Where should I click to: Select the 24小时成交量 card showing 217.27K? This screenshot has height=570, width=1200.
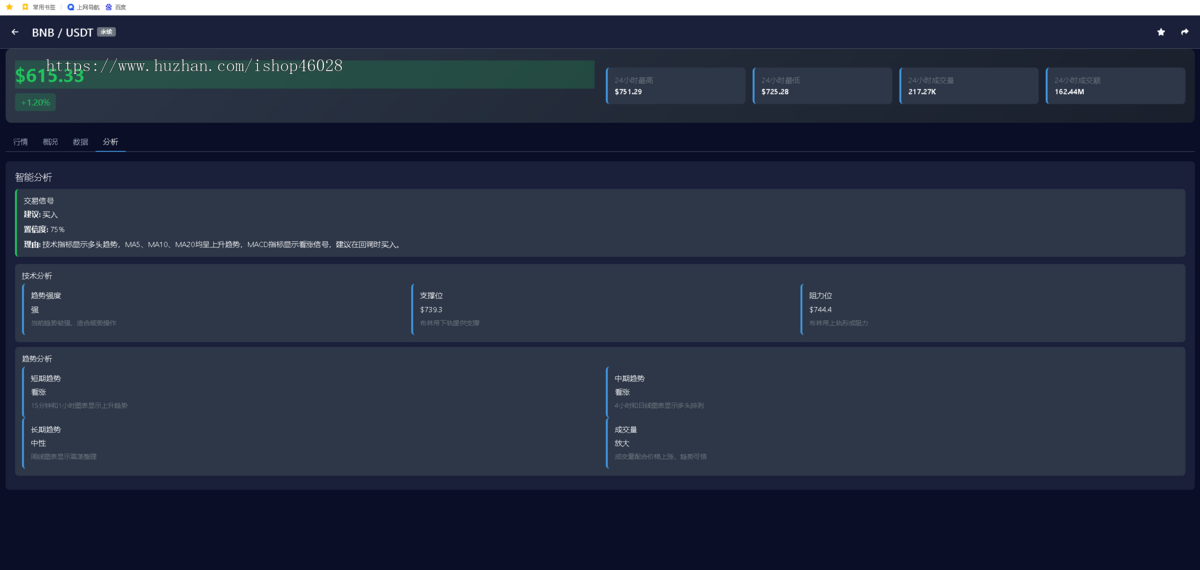(x=969, y=86)
